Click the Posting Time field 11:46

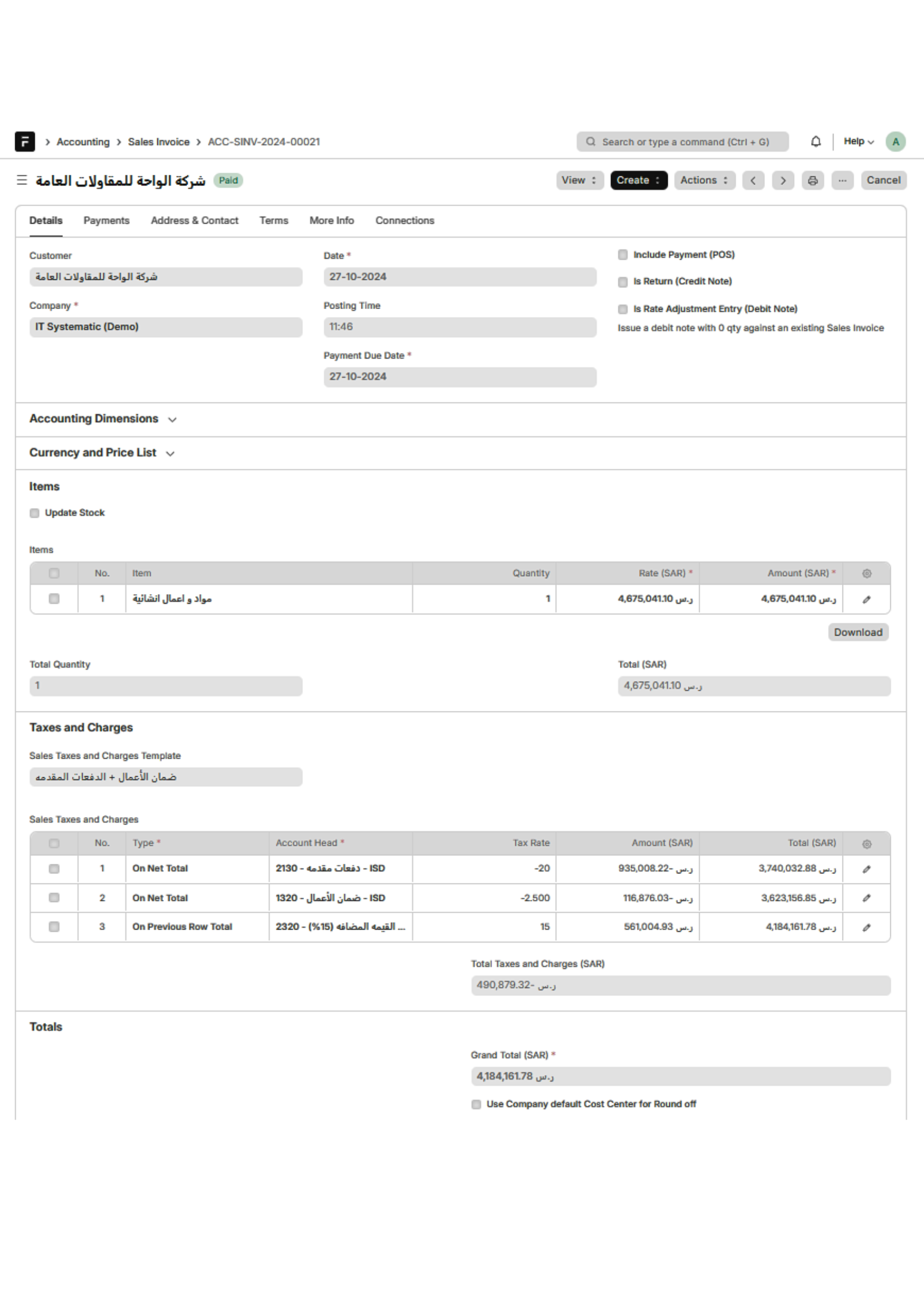(x=460, y=327)
